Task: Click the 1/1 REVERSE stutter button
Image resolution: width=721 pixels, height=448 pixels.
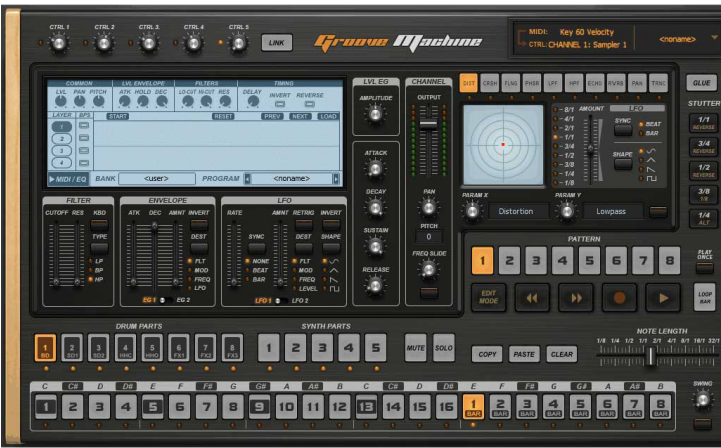Action: click(x=704, y=123)
